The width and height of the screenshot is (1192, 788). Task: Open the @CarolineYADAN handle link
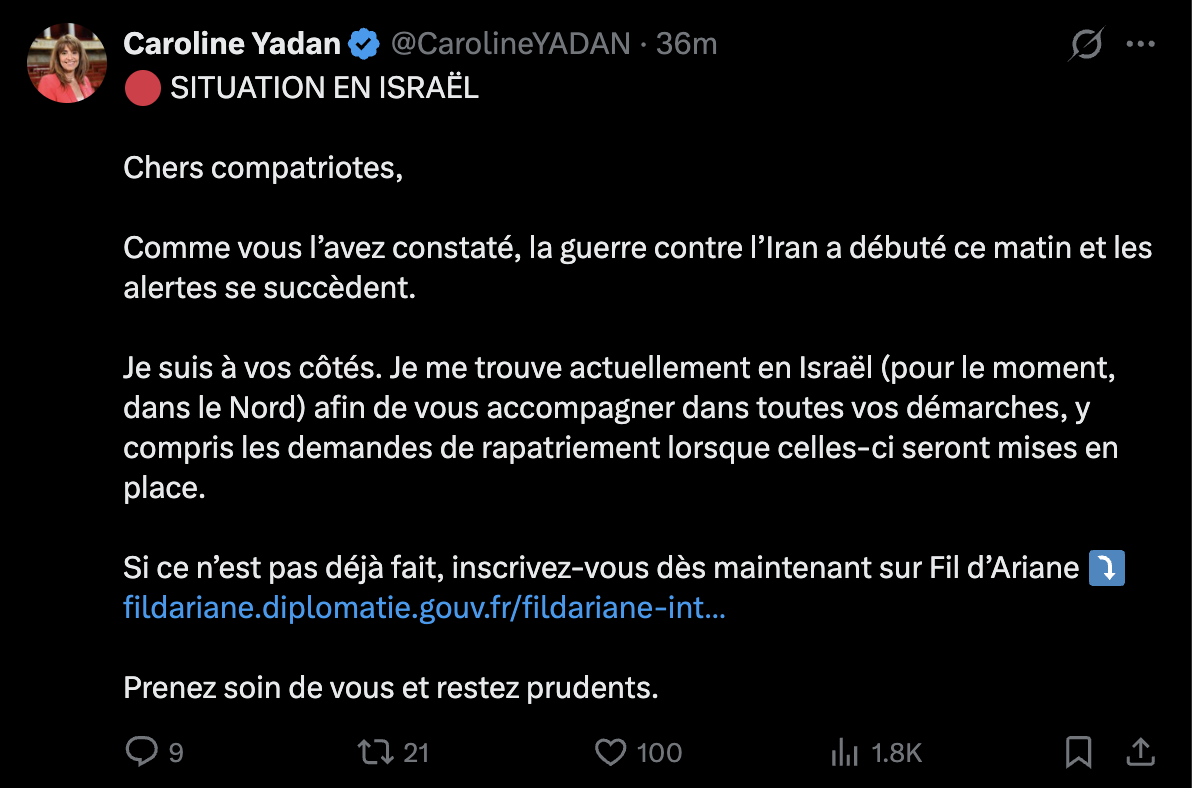pyautogui.click(x=510, y=44)
